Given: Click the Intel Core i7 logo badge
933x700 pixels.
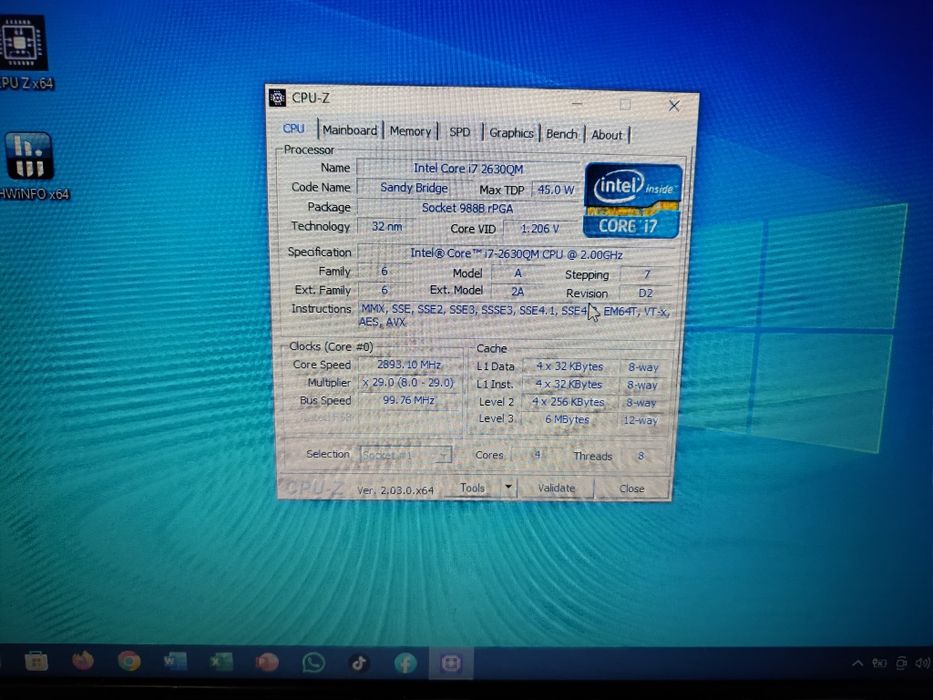Looking at the screenshot, I should coord(633,201).
